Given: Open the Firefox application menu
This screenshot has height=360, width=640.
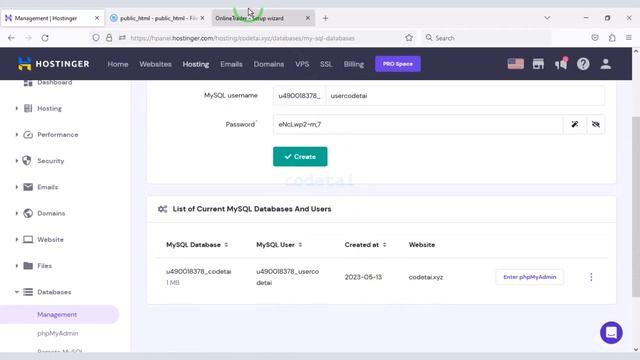Looking at the screenshot, I should pyautogui.click(x=629, y=38).
